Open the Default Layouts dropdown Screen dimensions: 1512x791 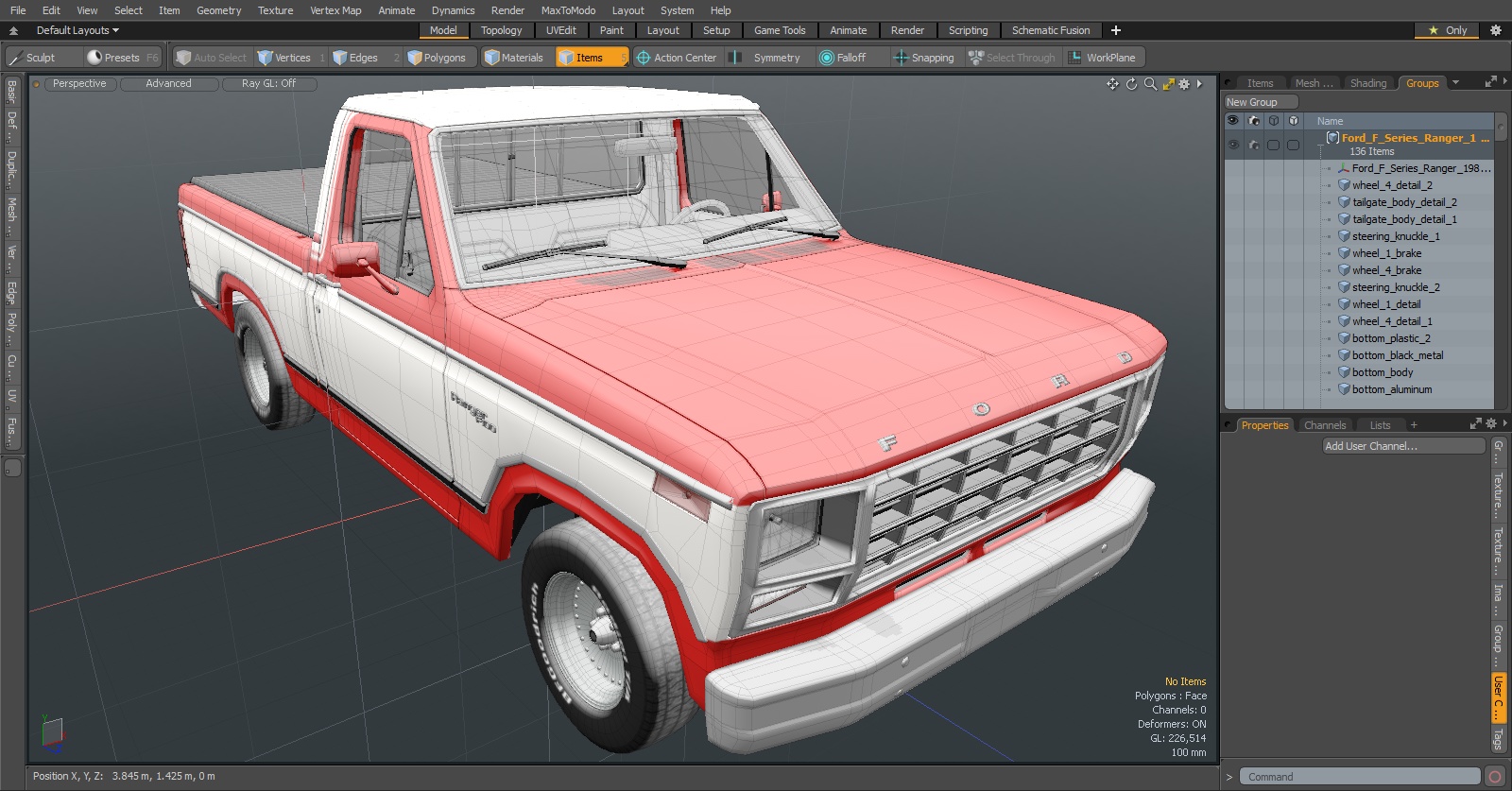[x=77, y=30]
